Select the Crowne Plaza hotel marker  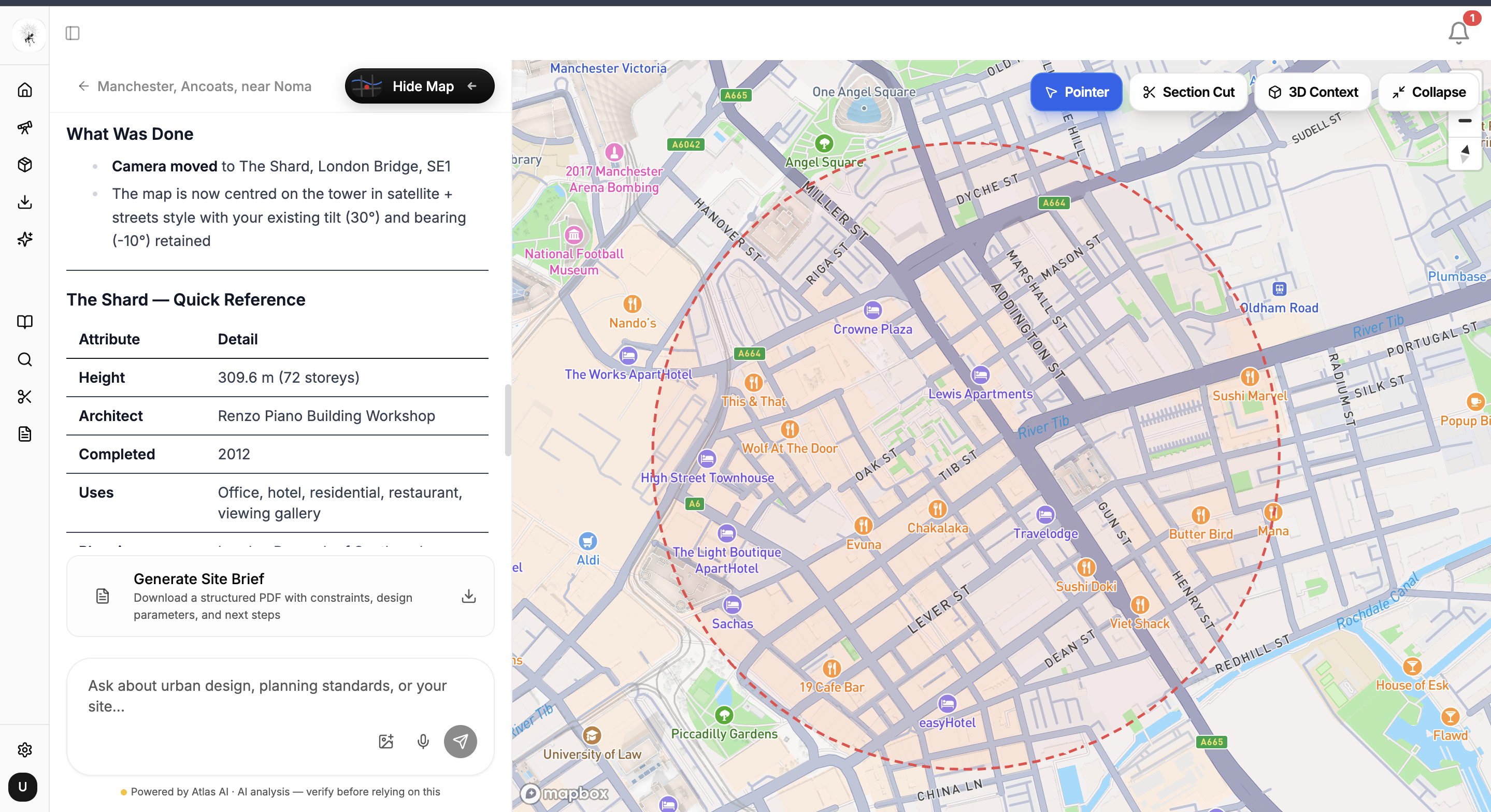(872, 310)
